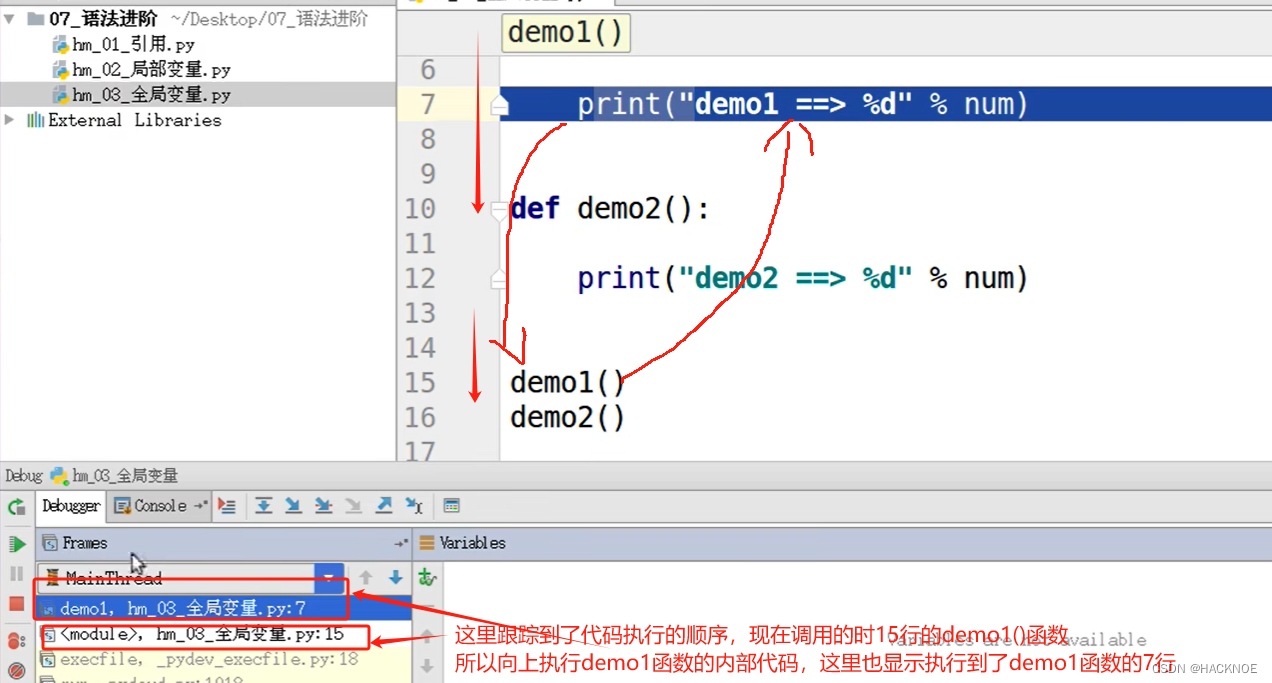Image resolution: width=1272 pixels, height=683 pixels.
Task: Click the new watch glasses icon
Action: pyautogui.click(x=427, y=578)
